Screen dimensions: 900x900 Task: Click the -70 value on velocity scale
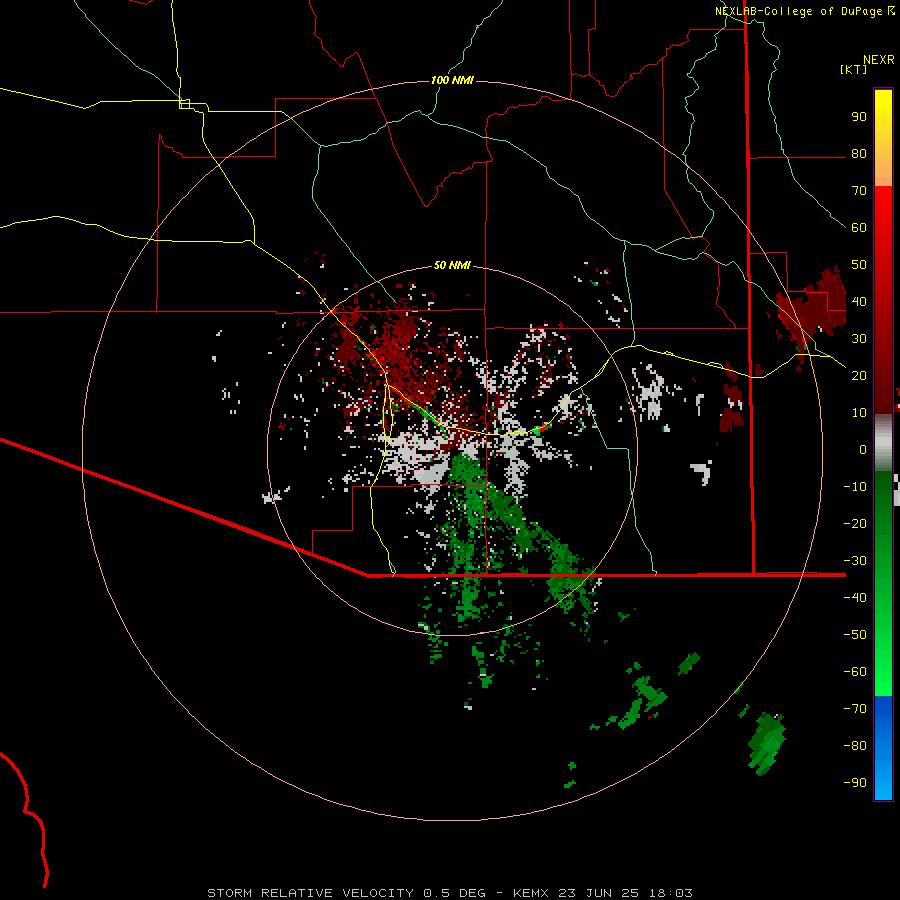[x=855, y=709]
